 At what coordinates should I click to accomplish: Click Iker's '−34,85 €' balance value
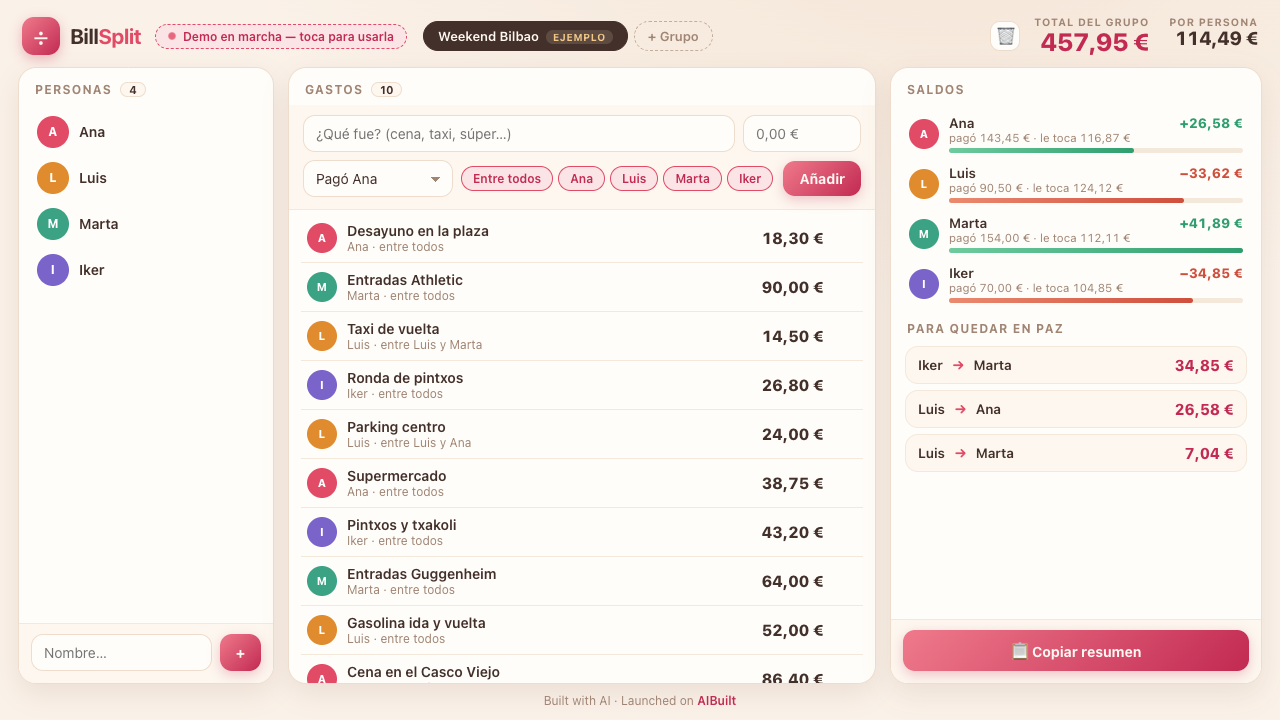(1211, 273)
